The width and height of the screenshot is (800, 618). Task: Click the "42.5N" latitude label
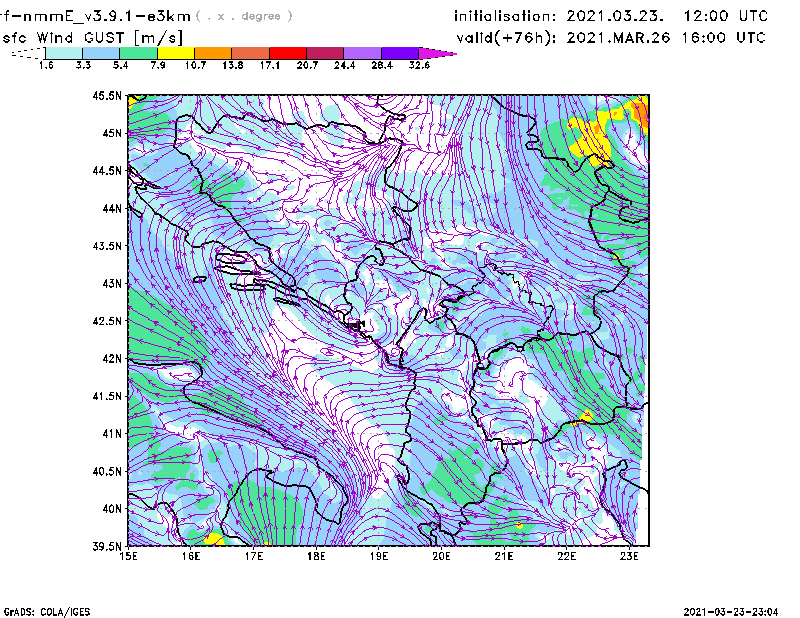[107, 321]
